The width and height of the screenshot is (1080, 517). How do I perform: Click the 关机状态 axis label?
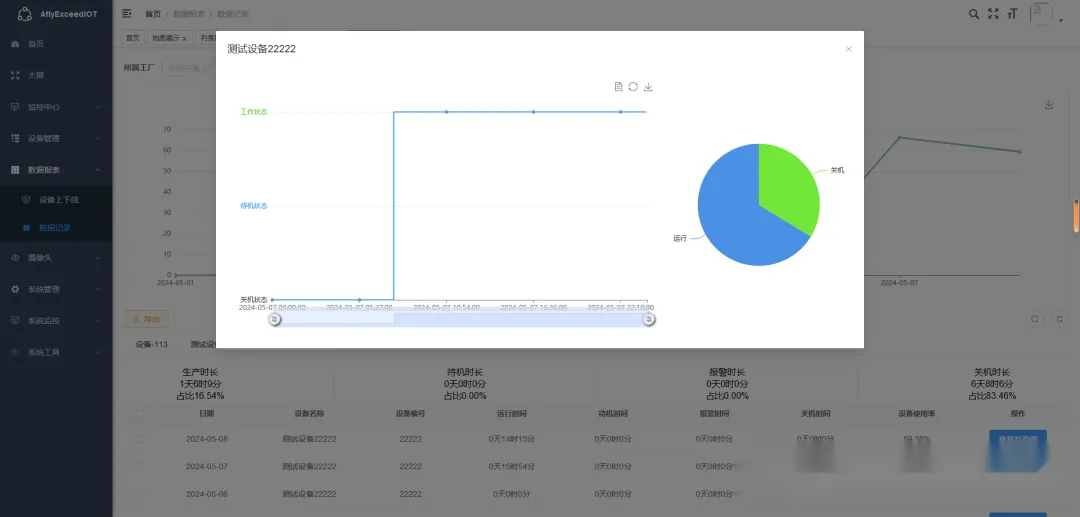click(x=253, y=299)
